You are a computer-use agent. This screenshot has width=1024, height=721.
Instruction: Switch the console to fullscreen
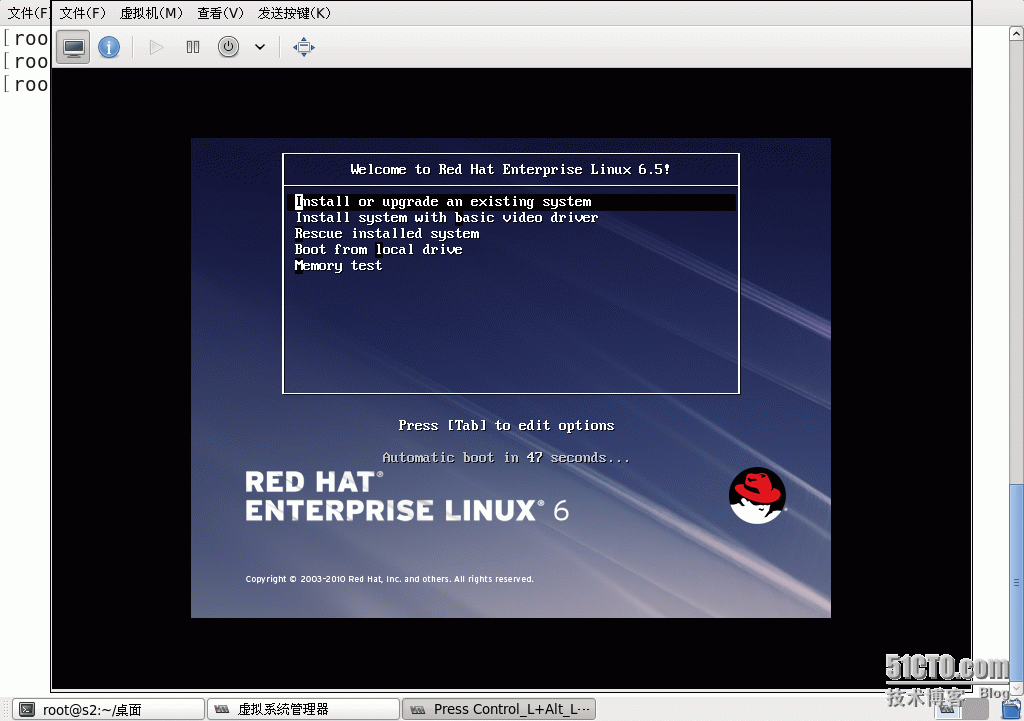pos(304,47)
